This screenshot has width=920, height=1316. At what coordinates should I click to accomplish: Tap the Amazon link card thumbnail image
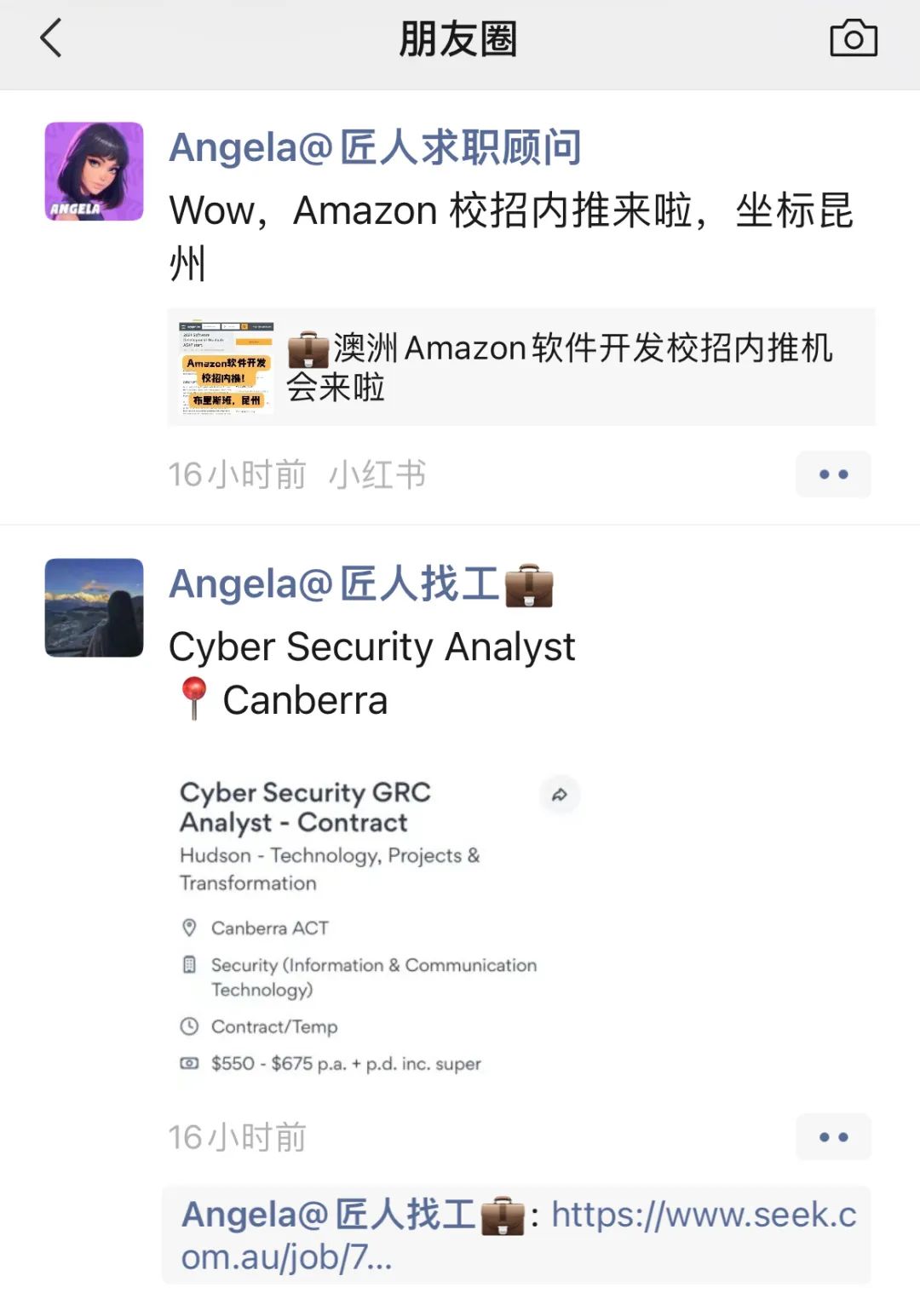[x=226, y=367]
